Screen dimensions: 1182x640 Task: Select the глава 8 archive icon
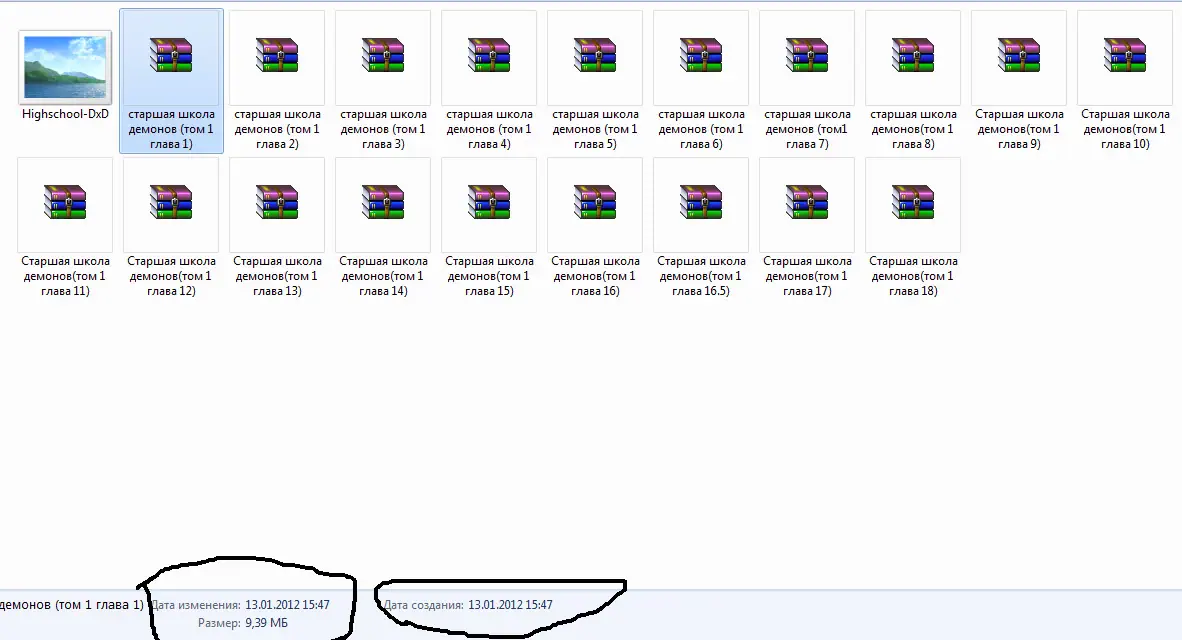coord(913,55)
